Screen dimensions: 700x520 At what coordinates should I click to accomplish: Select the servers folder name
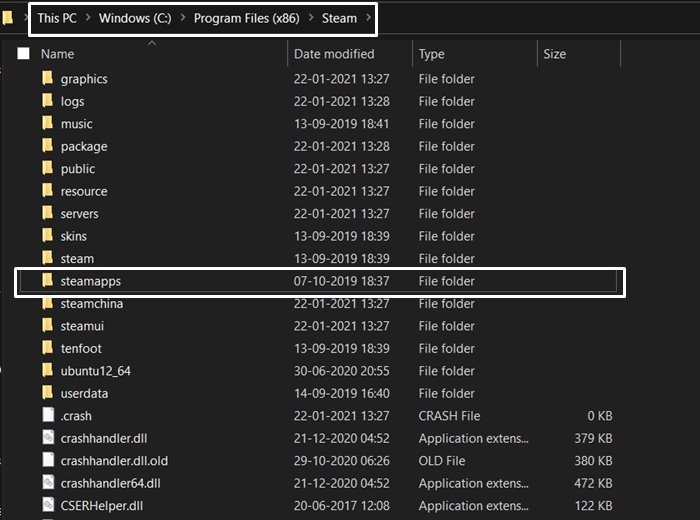(x=79, y=214)
